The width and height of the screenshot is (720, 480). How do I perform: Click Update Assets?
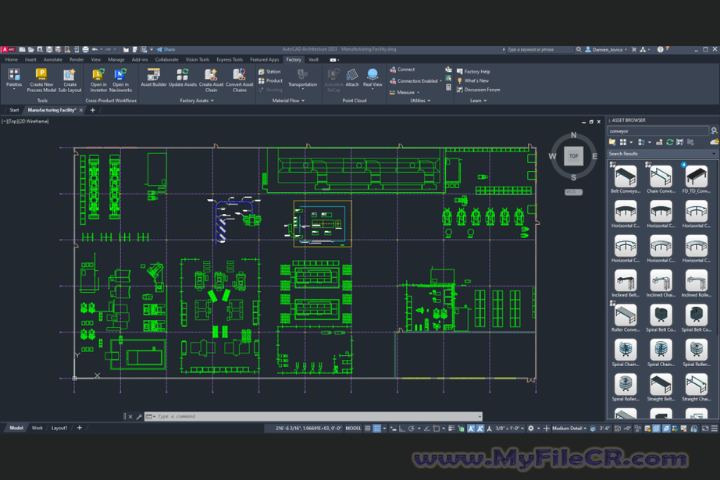pyautogui.click(x=182, y=78)
